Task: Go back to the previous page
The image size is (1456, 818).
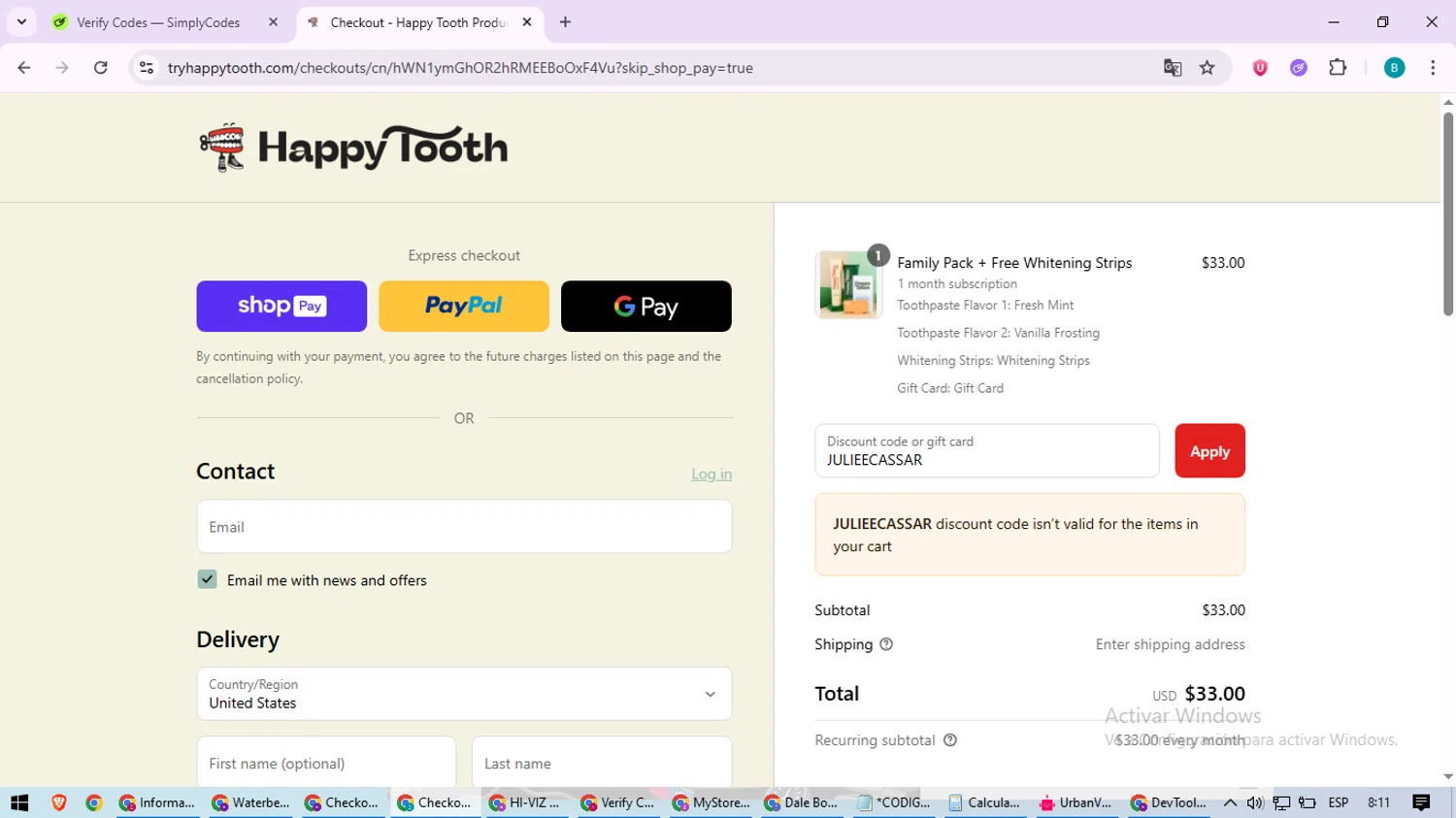Action: point(24,68)
